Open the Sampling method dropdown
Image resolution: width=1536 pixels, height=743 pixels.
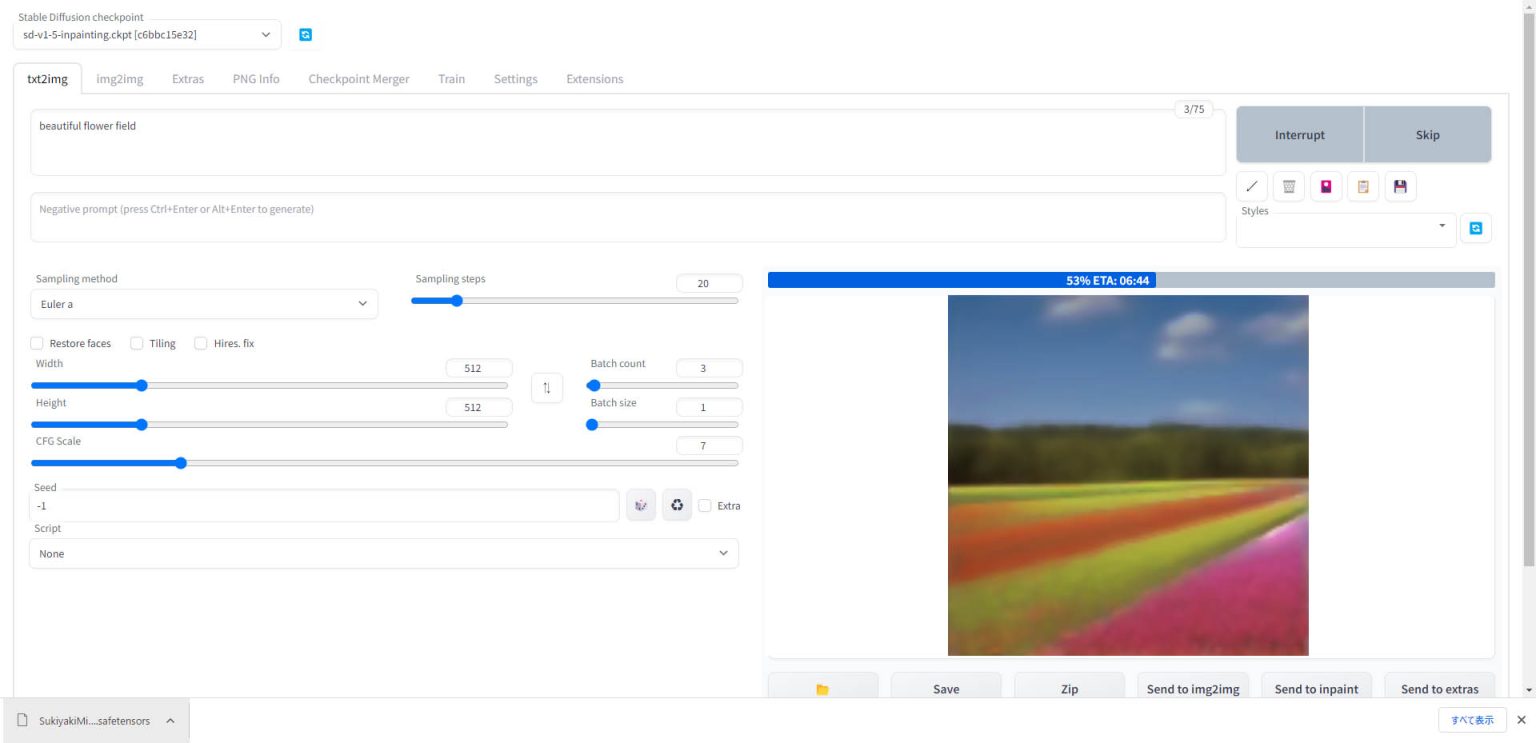tap(204, 304)
